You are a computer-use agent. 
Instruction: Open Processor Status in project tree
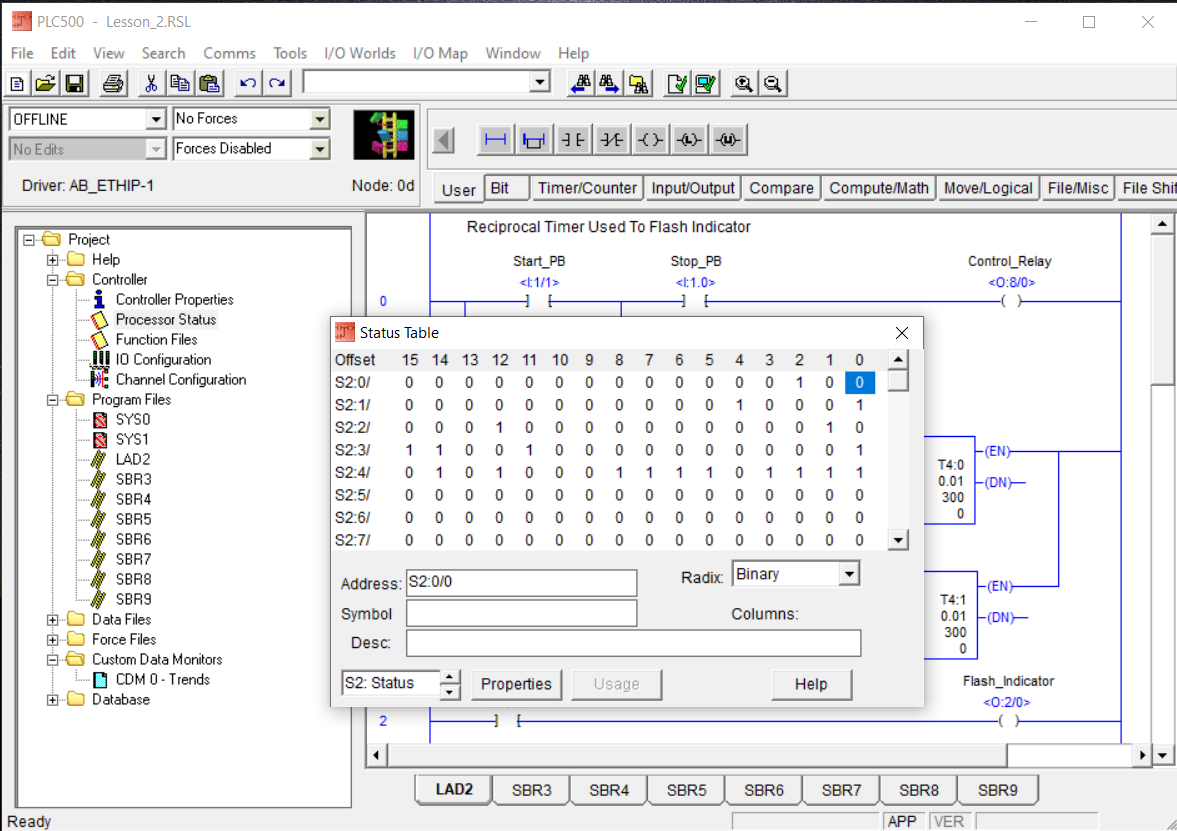coord(166,320)
